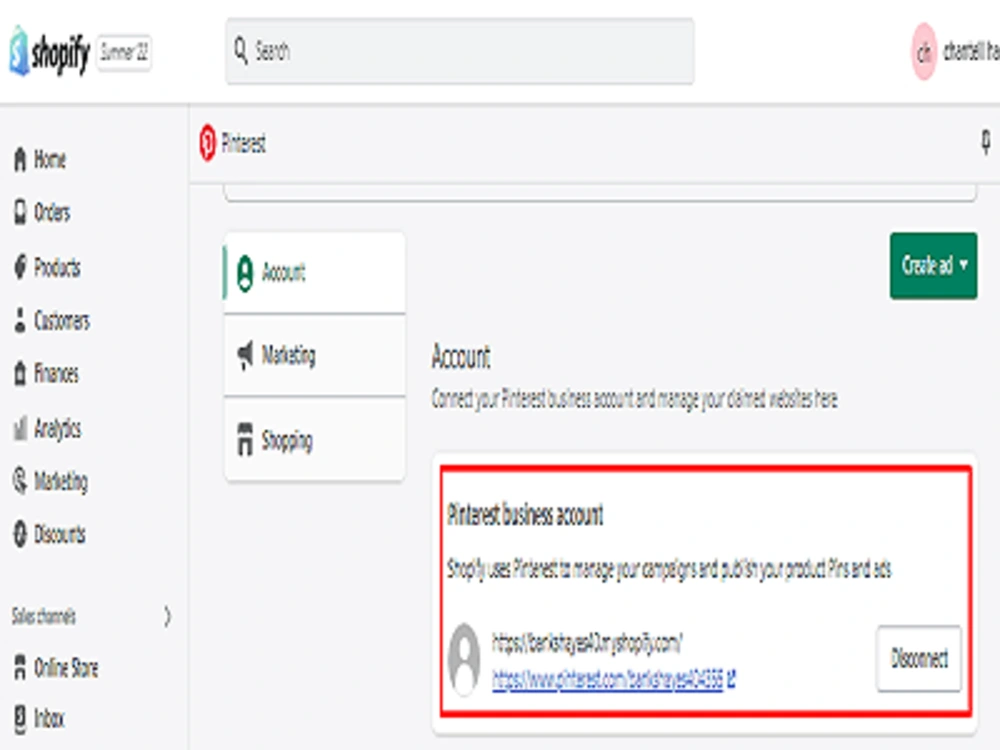
Task: Open the pinterest.com profile link
Action: point(608,680)
